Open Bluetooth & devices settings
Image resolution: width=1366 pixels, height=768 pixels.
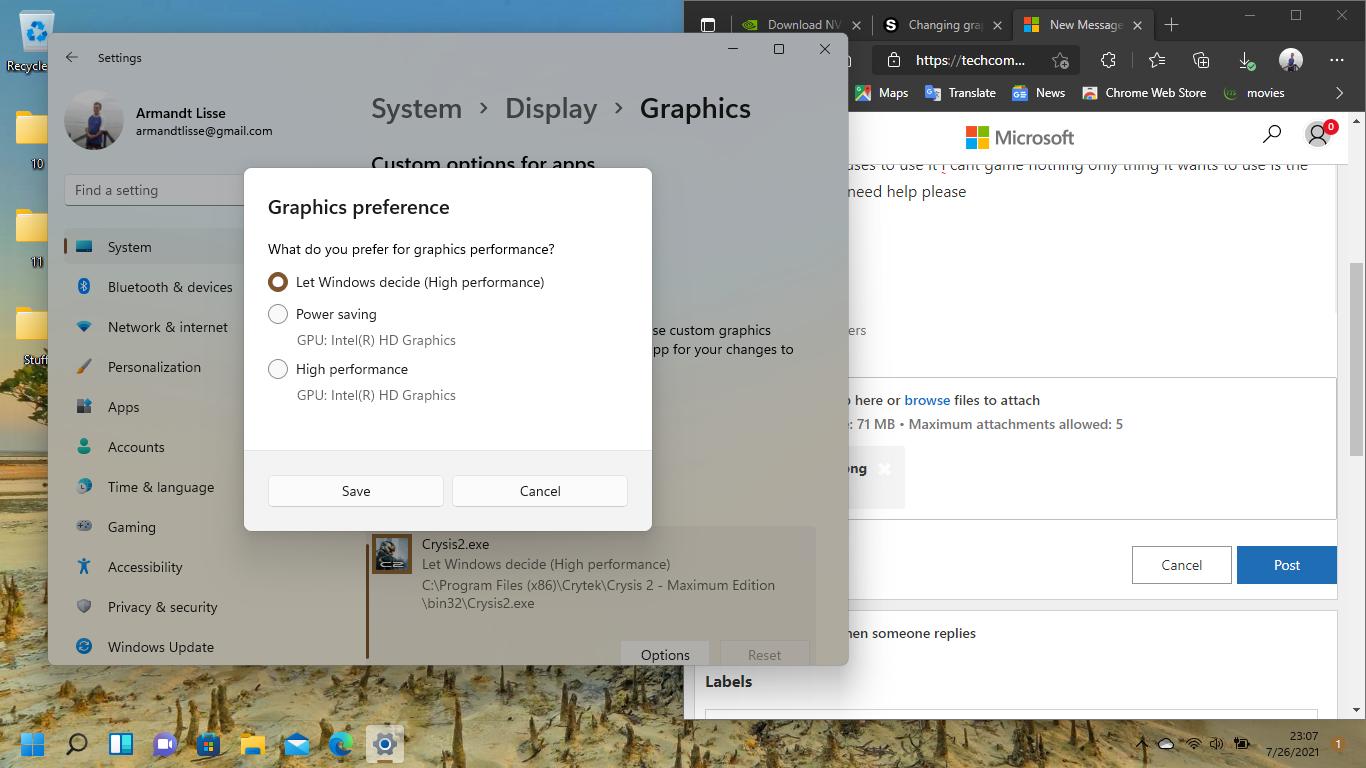tap(170, 287)
